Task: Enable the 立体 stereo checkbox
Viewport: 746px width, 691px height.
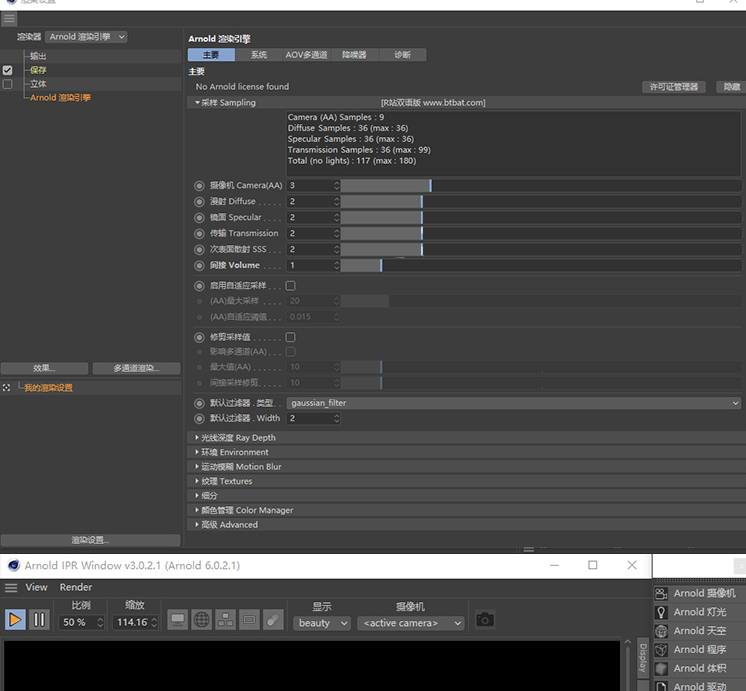Action: (8, 84)
